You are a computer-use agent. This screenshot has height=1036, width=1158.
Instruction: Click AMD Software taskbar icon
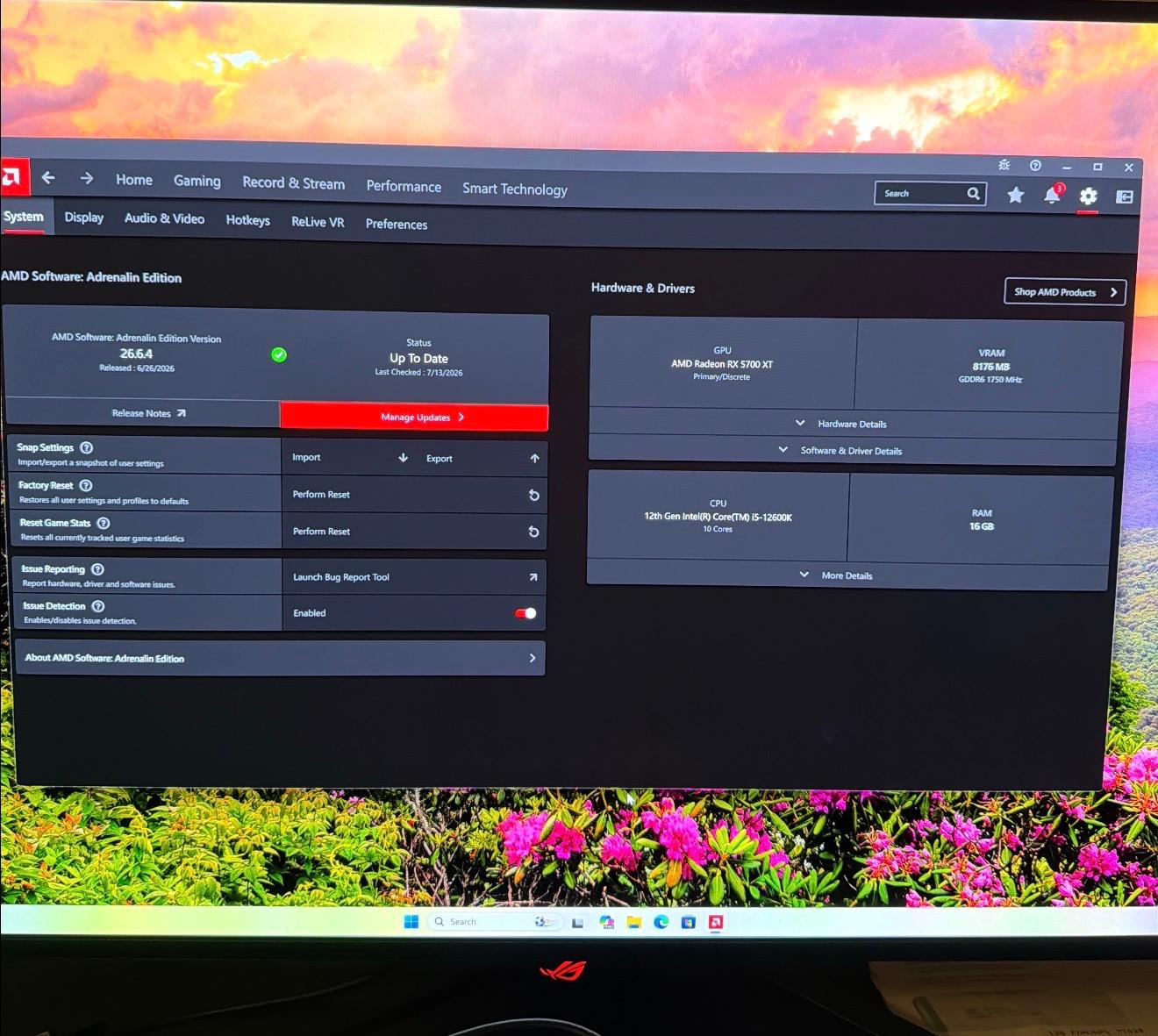tap(716, 922)
